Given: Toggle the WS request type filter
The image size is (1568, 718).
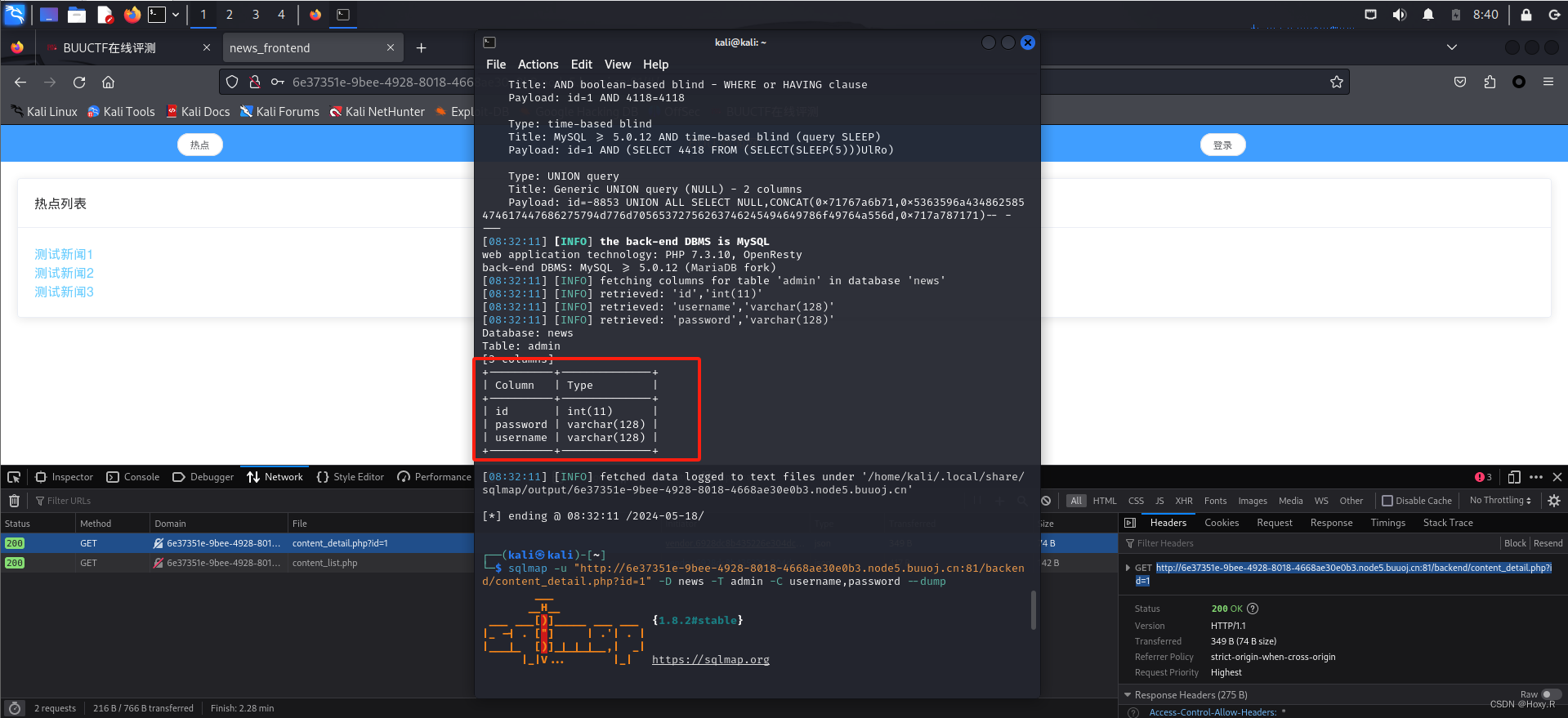Looking at the screenshot, I should coord(1321,501).
